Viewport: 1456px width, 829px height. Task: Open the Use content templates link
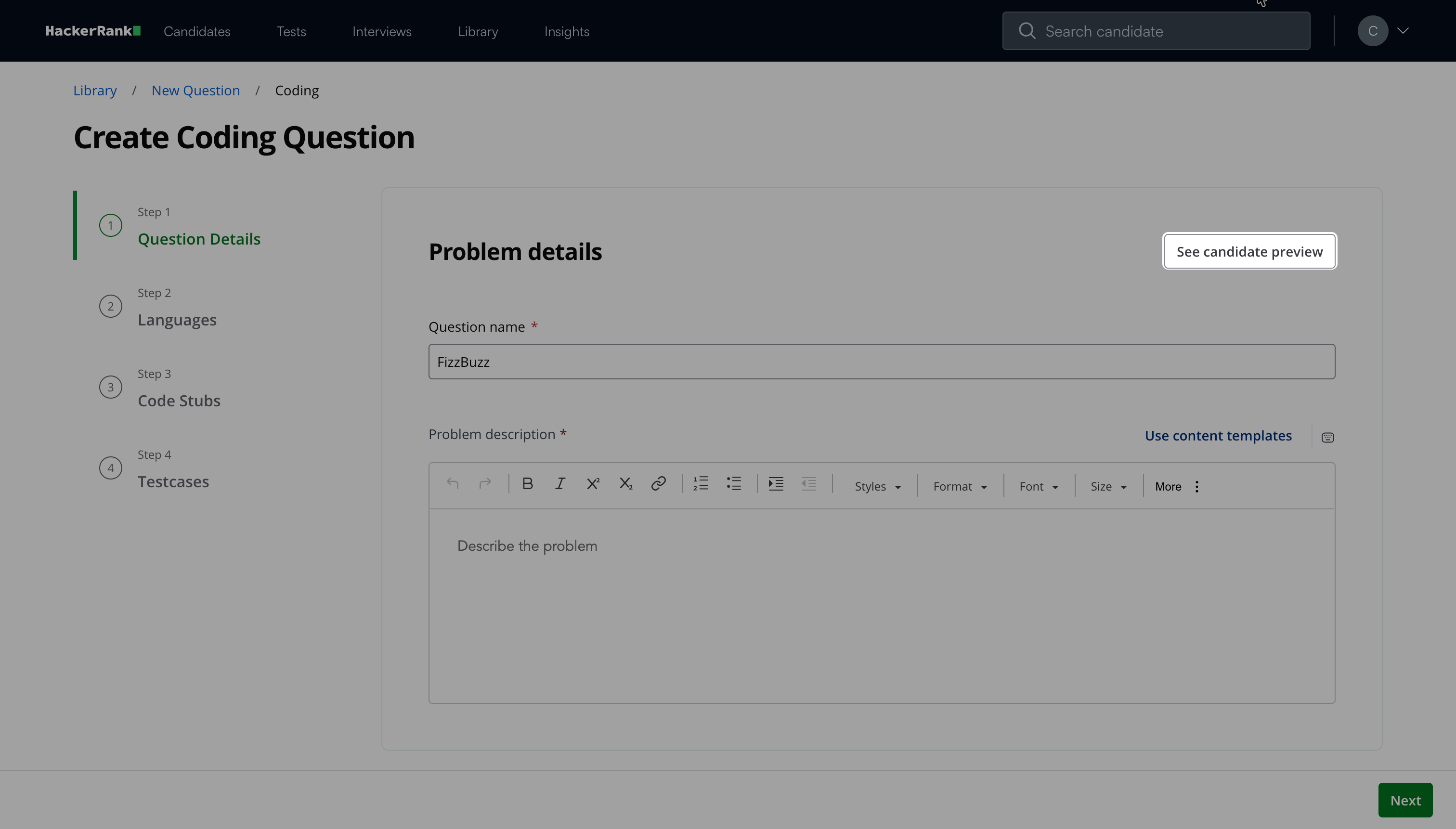click(x=1218, y=436)
